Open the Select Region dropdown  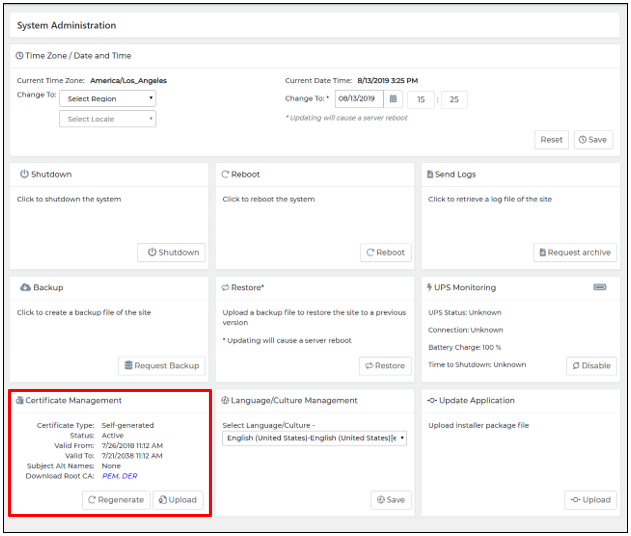[x=107, y=99]
